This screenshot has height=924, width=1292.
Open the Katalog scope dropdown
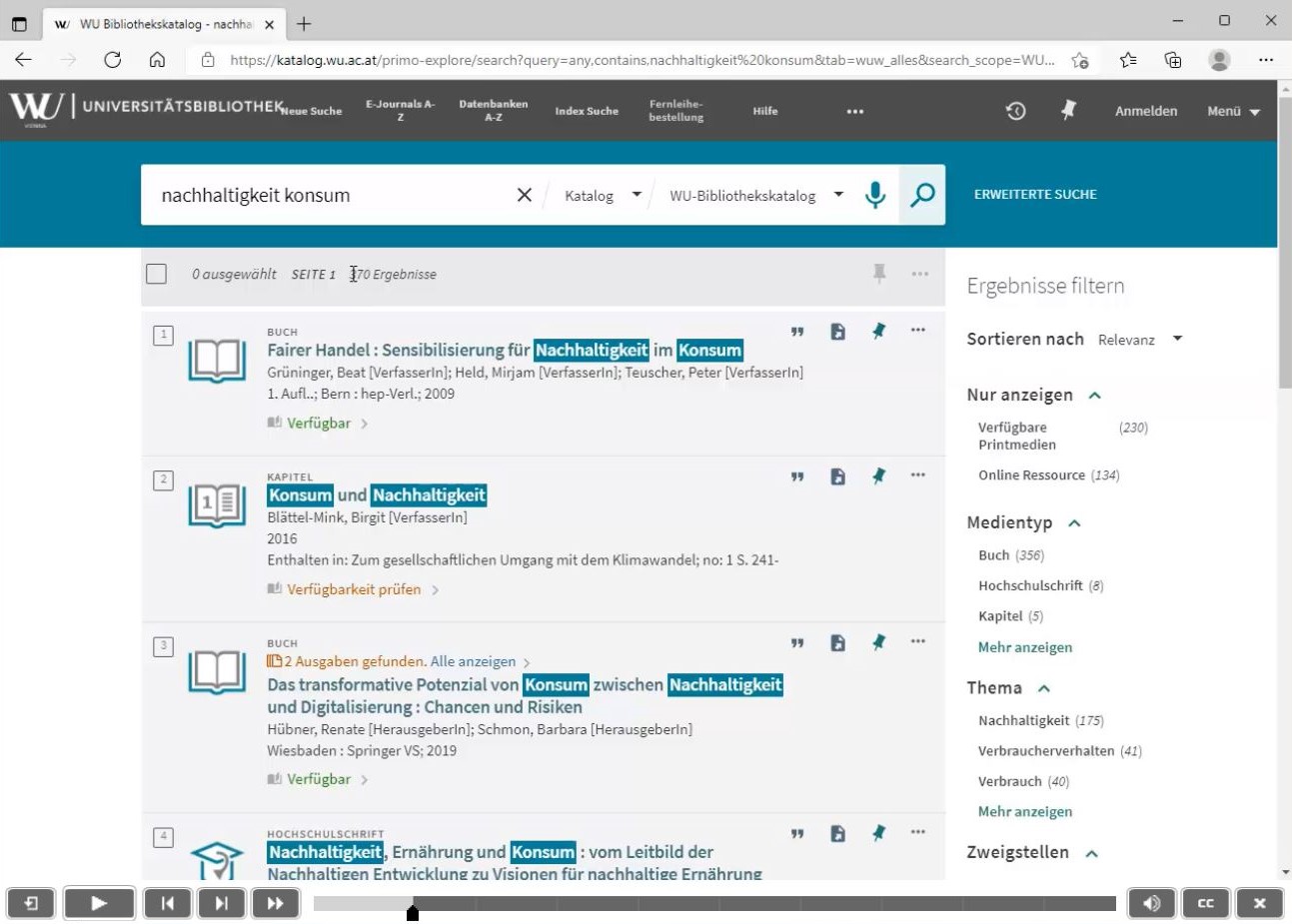pyautogui.click(x=603, y=196)
